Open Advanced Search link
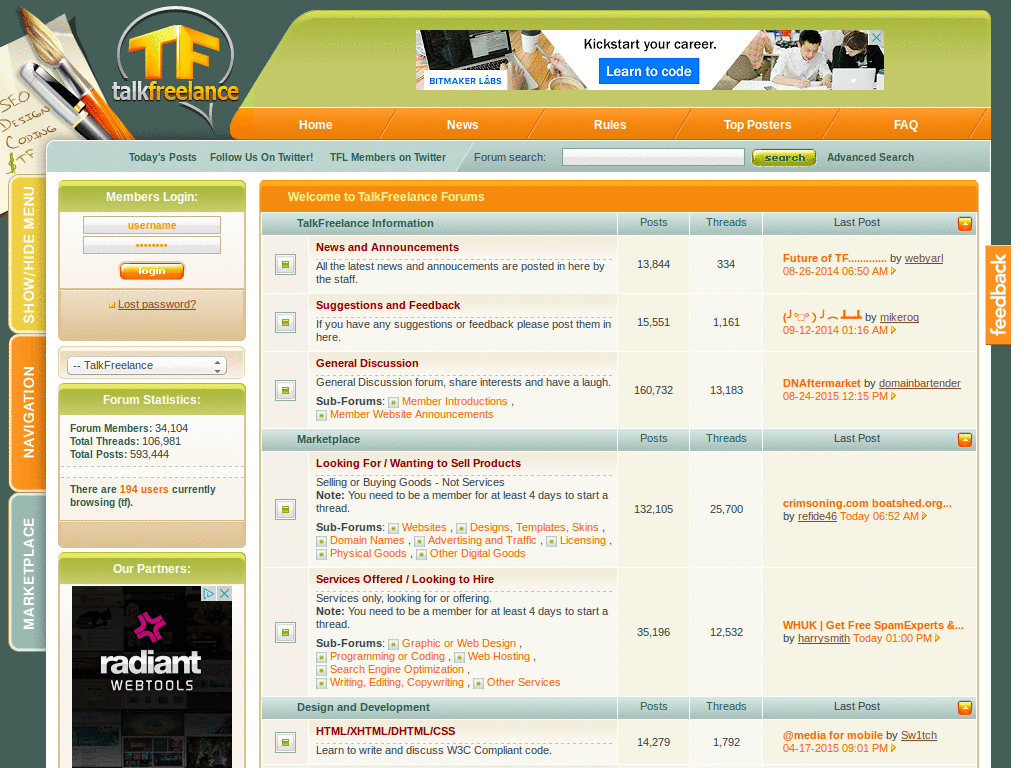Viewport: 1024px width, 768px height. (x=870, y=157)
